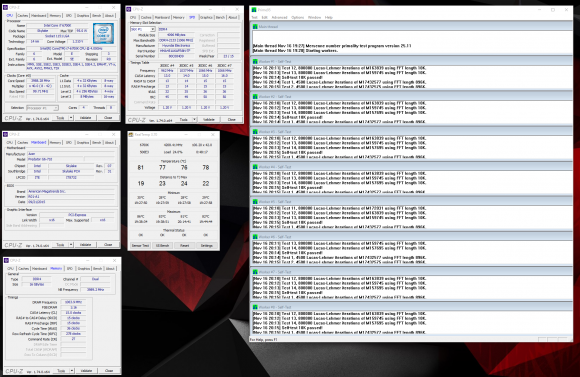Open Settings in RealTemp
Image resolution: width=580 pixels, height=377 pixels.
click(x=207, y=245)
